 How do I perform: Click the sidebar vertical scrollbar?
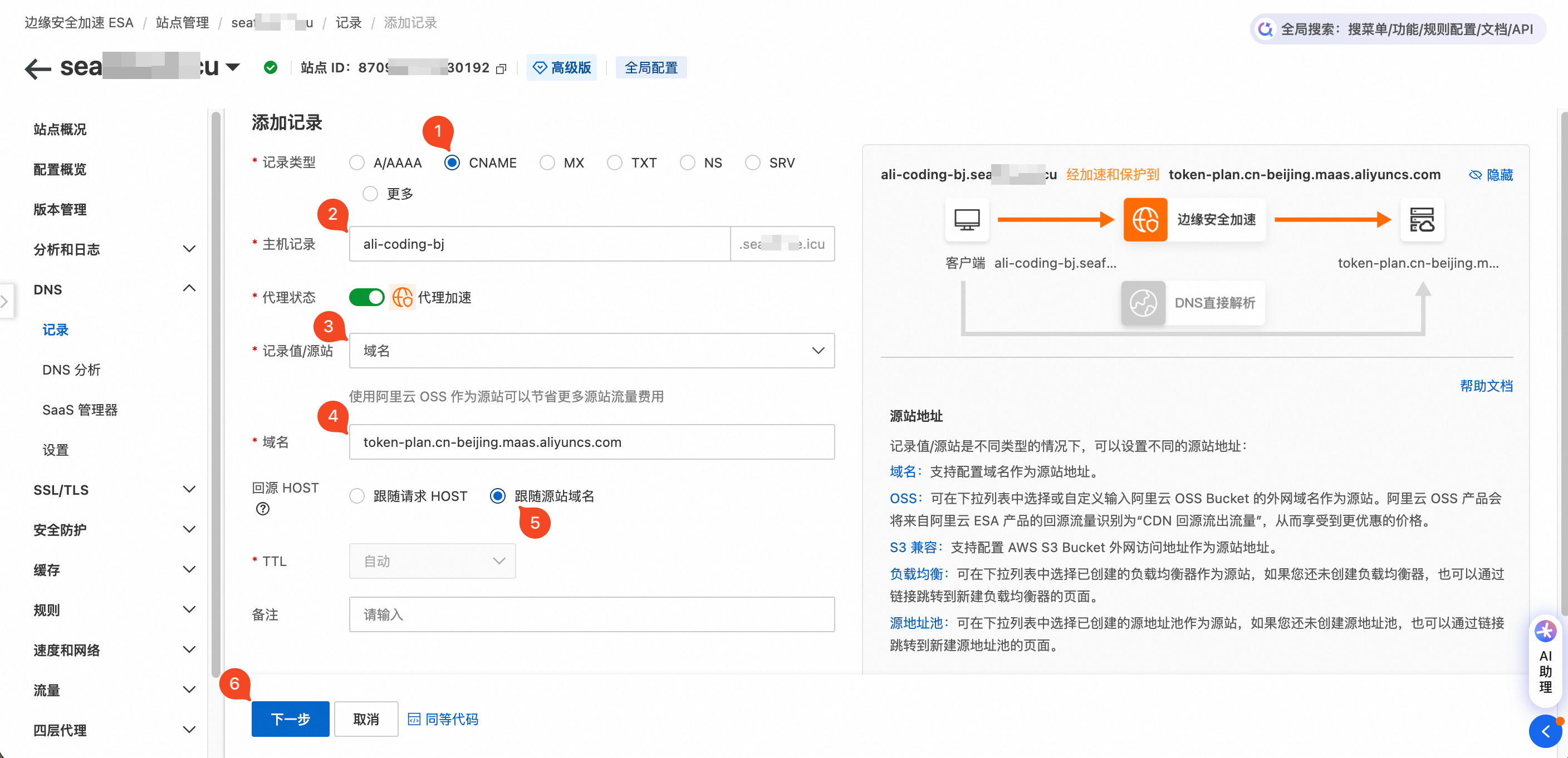(215, 394)
